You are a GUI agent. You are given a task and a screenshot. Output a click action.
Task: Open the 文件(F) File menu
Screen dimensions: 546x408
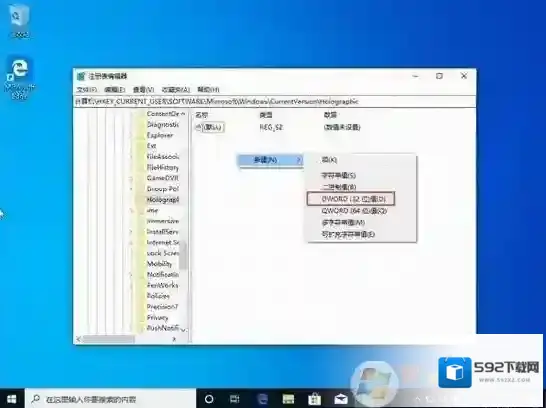coord(86,90)
